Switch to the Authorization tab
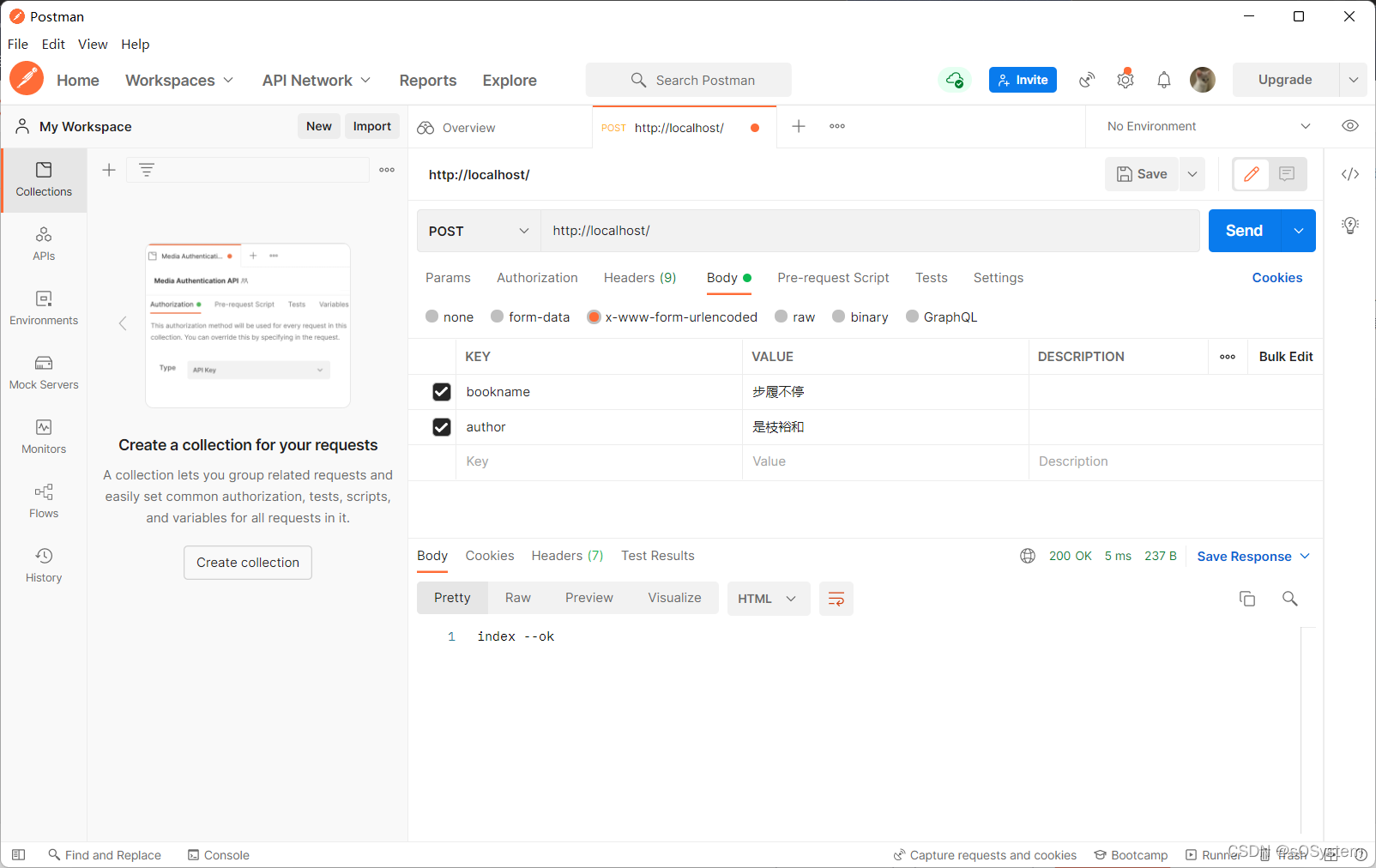The width and height of the screenshot is (1376, 868). [x=537, y=278]
